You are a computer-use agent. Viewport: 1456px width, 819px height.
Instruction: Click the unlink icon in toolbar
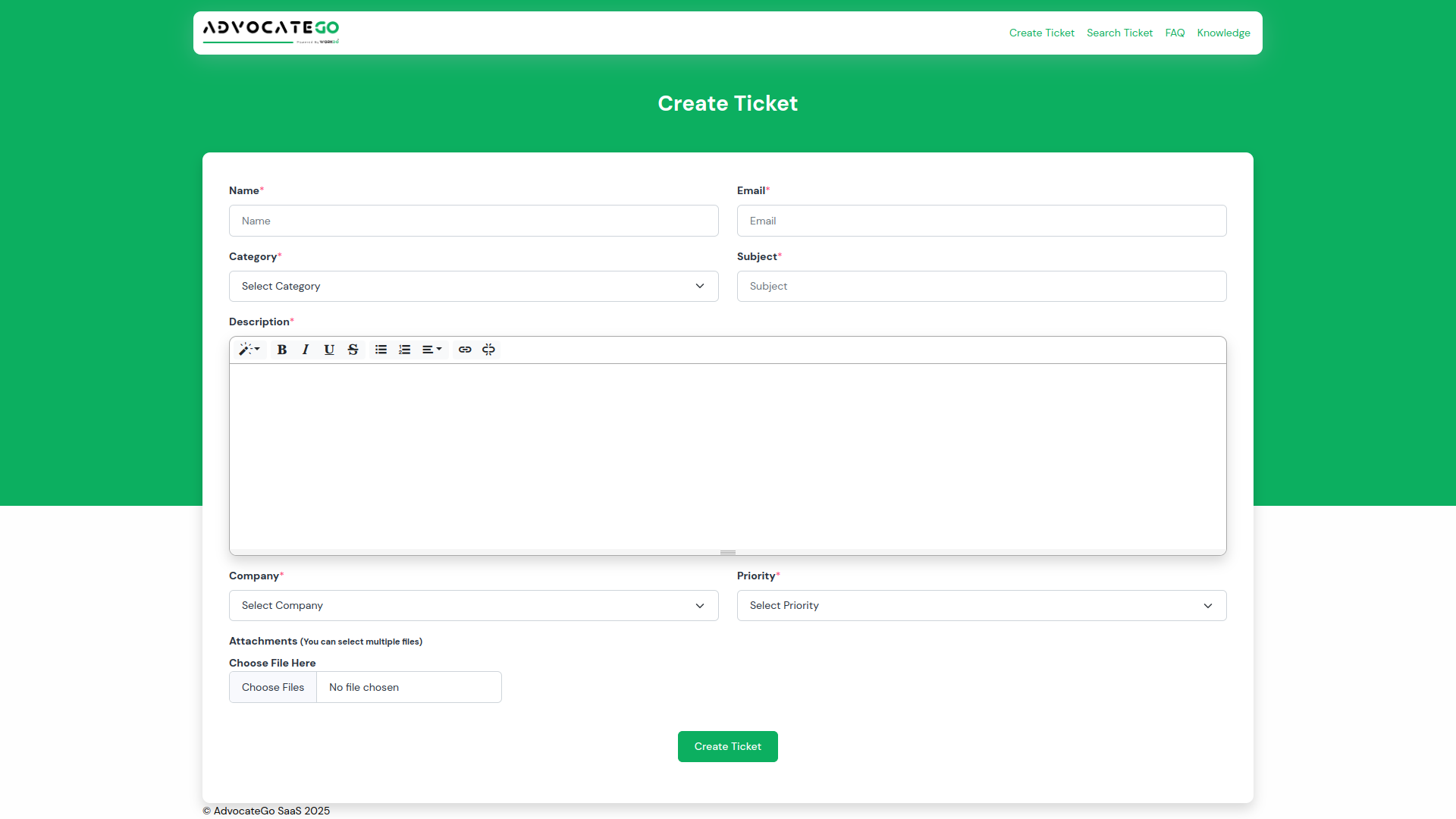(x=488, y=350)
